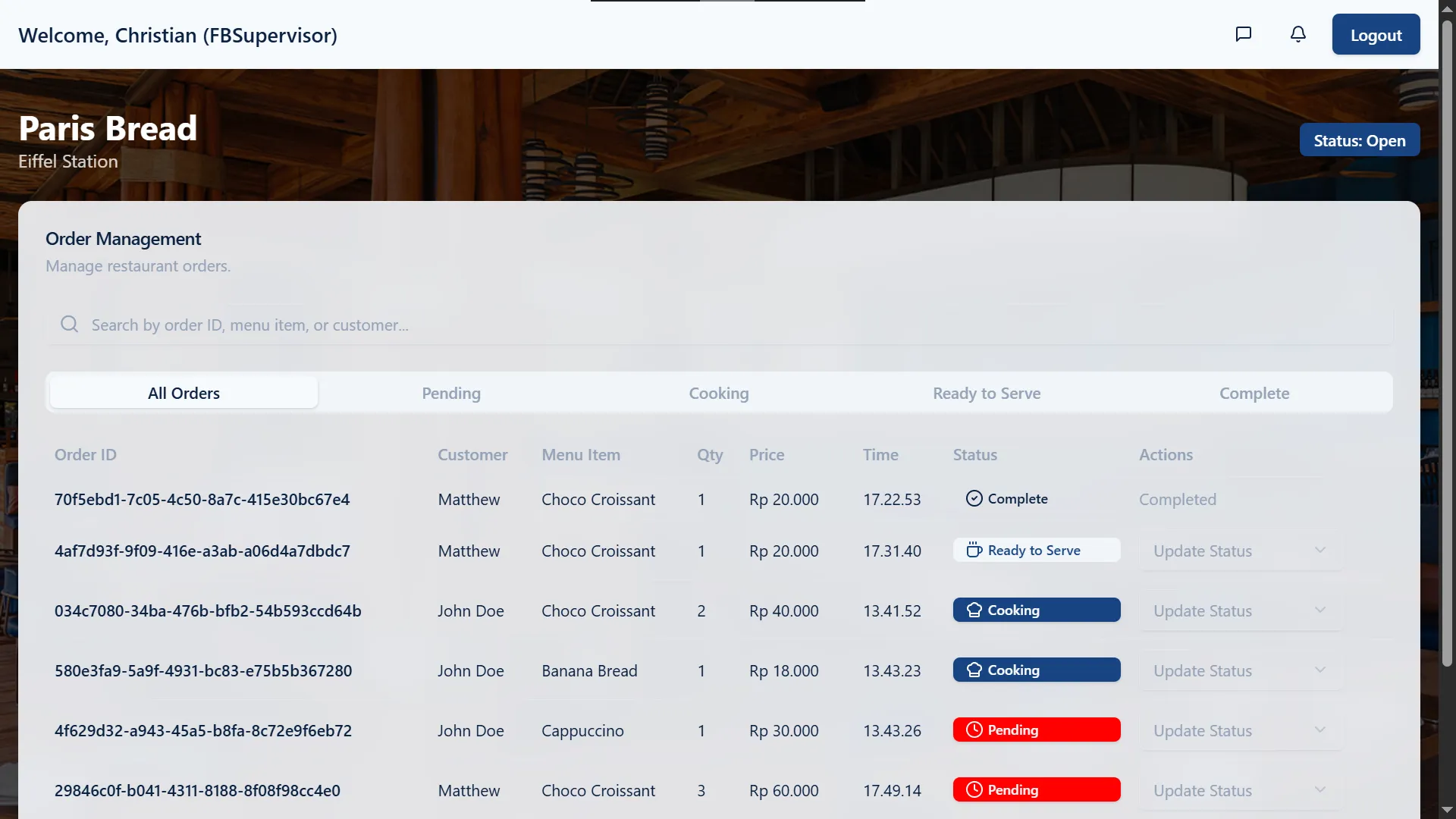The width and height of the screenshot is (1456, 819).
Task: Click the notifications bell icon
Action: [x=1298, y=34]
